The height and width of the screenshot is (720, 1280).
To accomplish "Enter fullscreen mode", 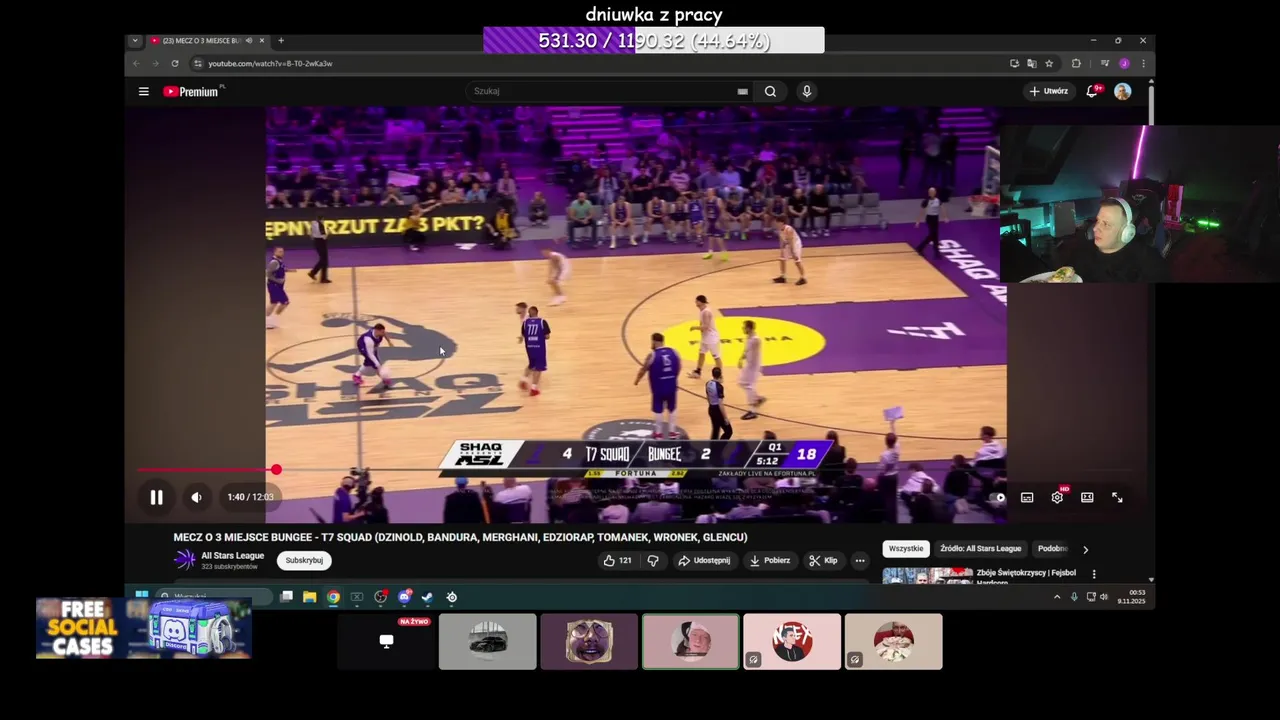I will click(1117, 497).
